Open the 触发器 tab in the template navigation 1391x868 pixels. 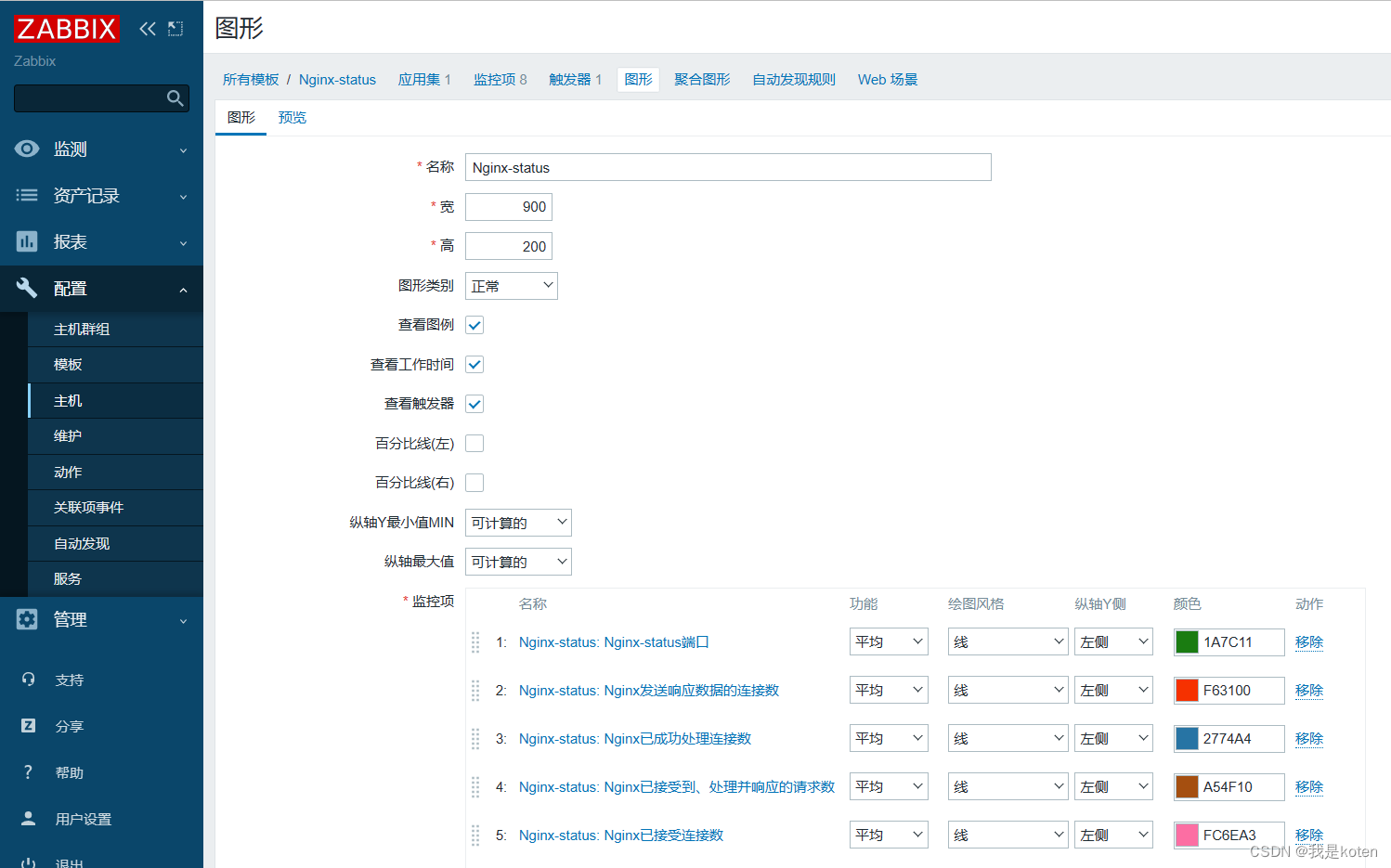[574, 80]
